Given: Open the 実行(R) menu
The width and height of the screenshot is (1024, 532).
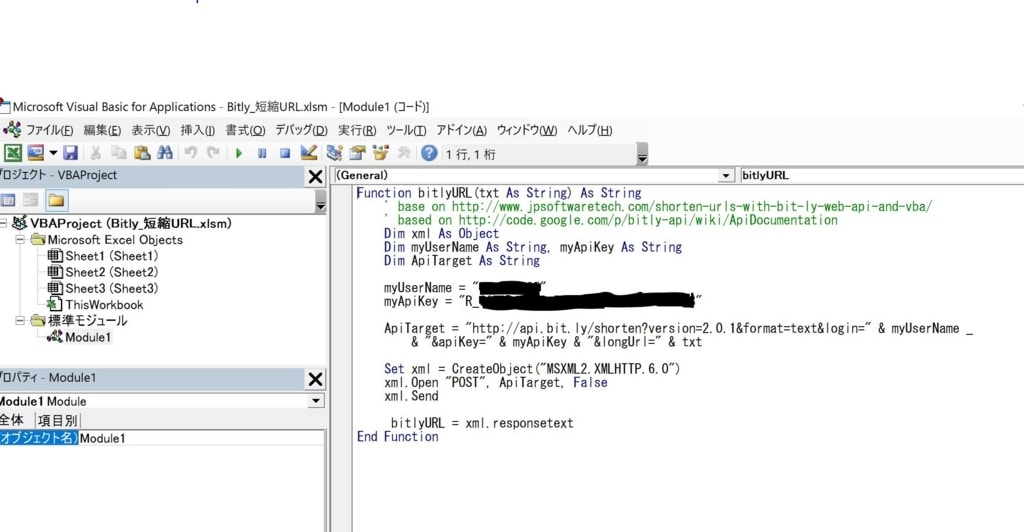Looking at the screenshot, I should [357, 131].
